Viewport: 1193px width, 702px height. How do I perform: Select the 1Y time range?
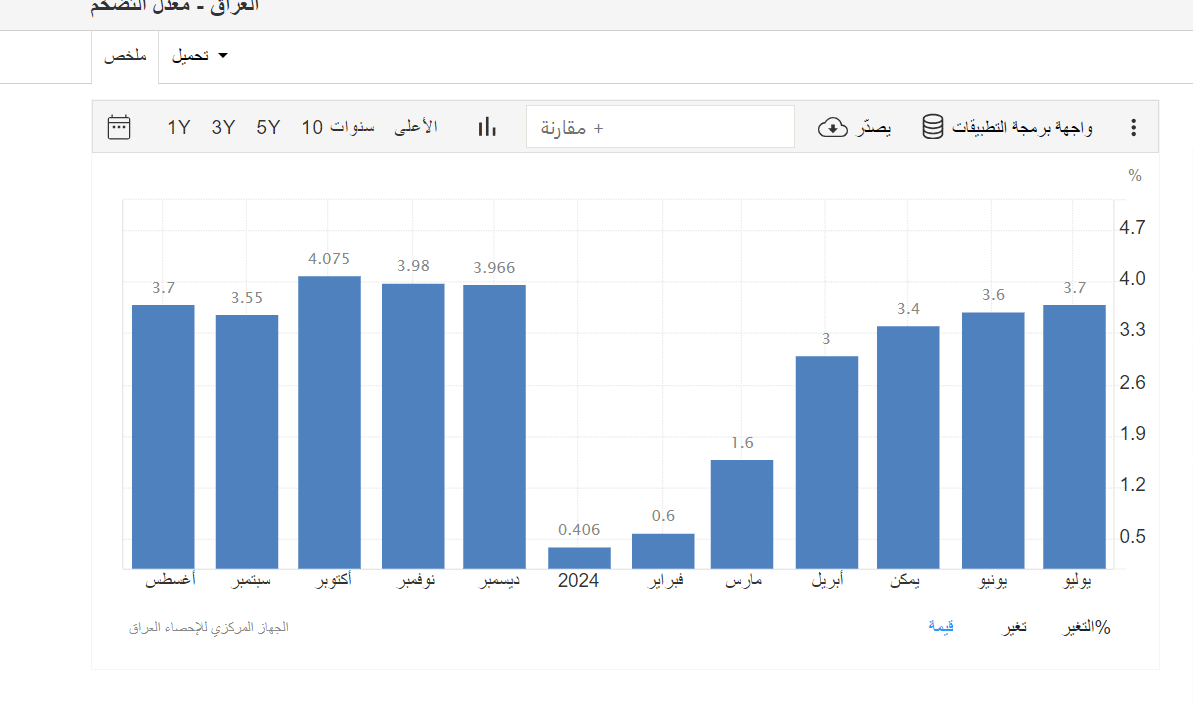click(180, 127)
